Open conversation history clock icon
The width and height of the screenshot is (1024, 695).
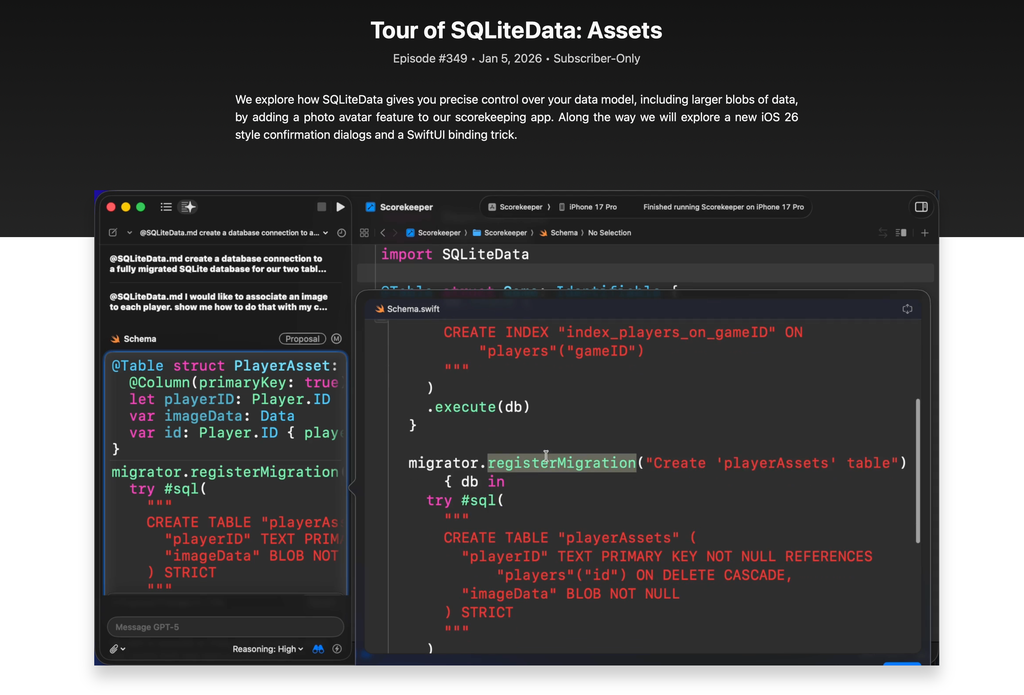pos(342,233)
